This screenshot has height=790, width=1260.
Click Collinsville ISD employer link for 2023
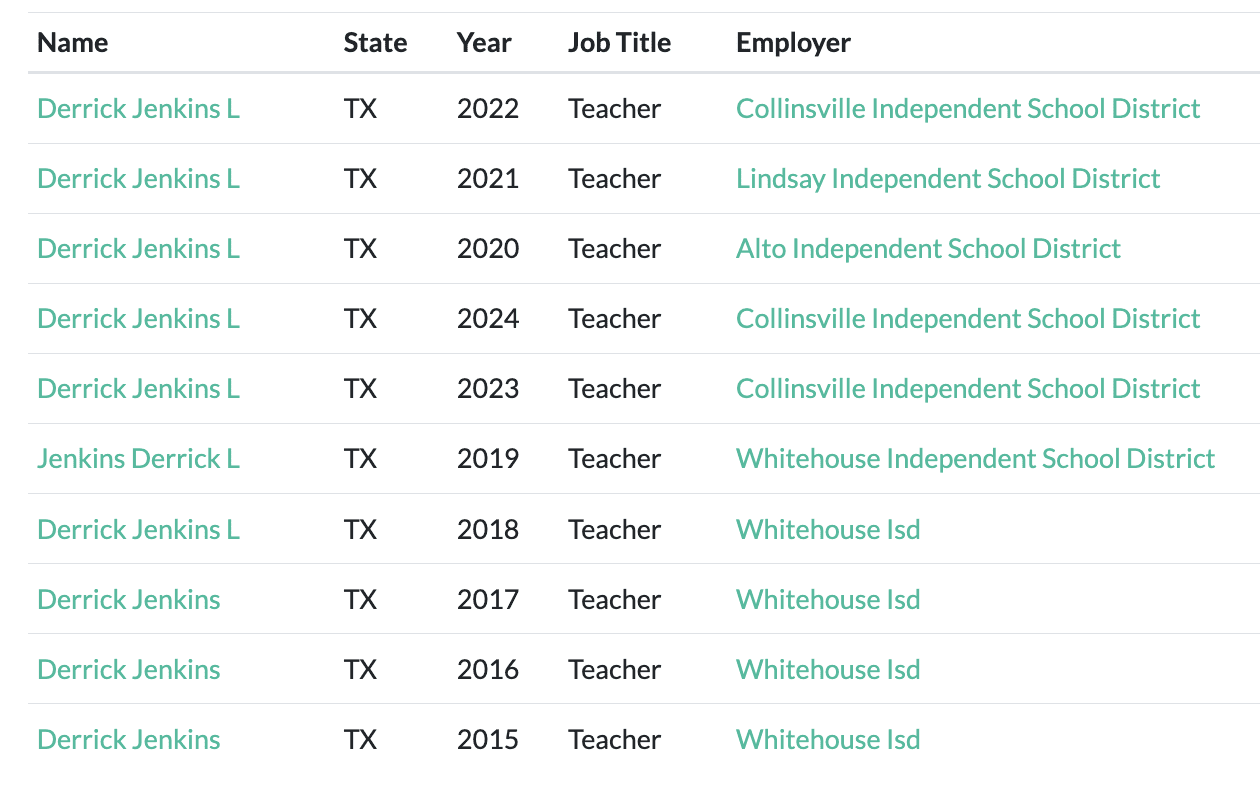967,388
